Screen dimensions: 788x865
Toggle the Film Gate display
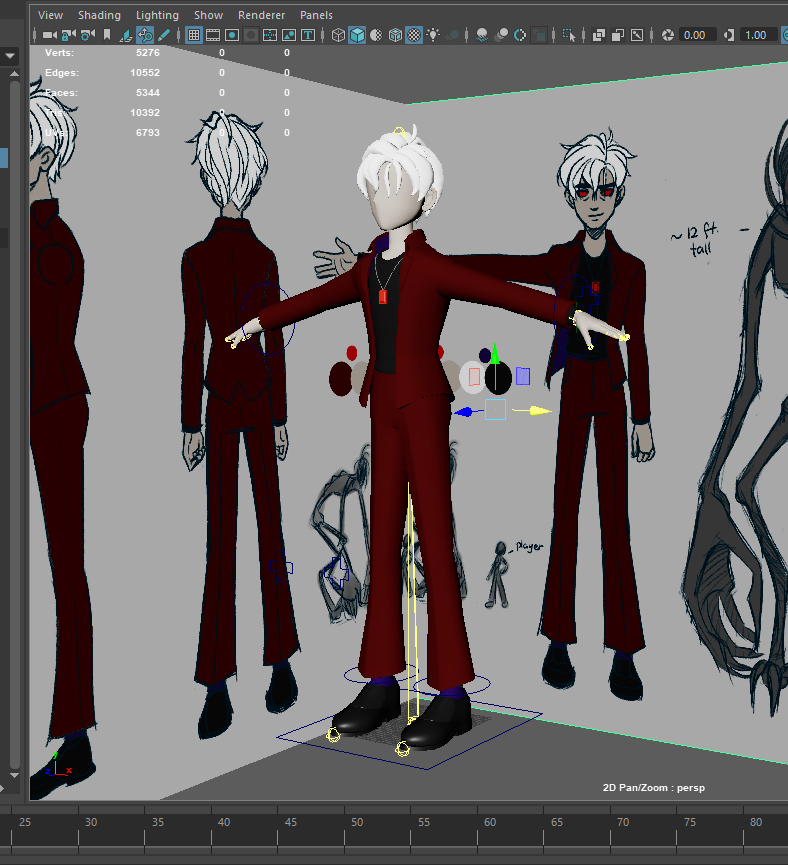tap(213, 35)
